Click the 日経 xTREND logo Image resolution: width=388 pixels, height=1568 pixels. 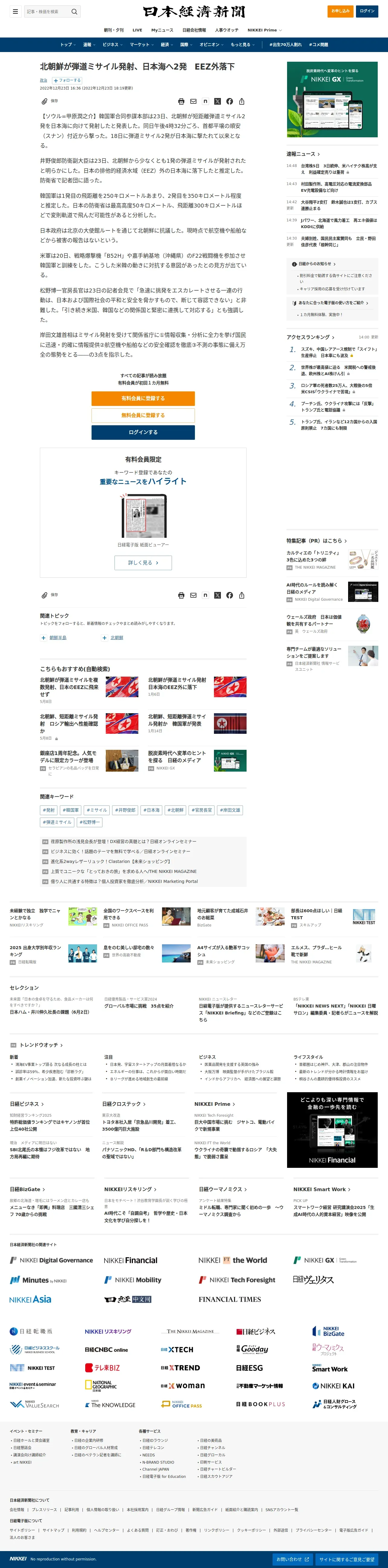coord(180,1368)
